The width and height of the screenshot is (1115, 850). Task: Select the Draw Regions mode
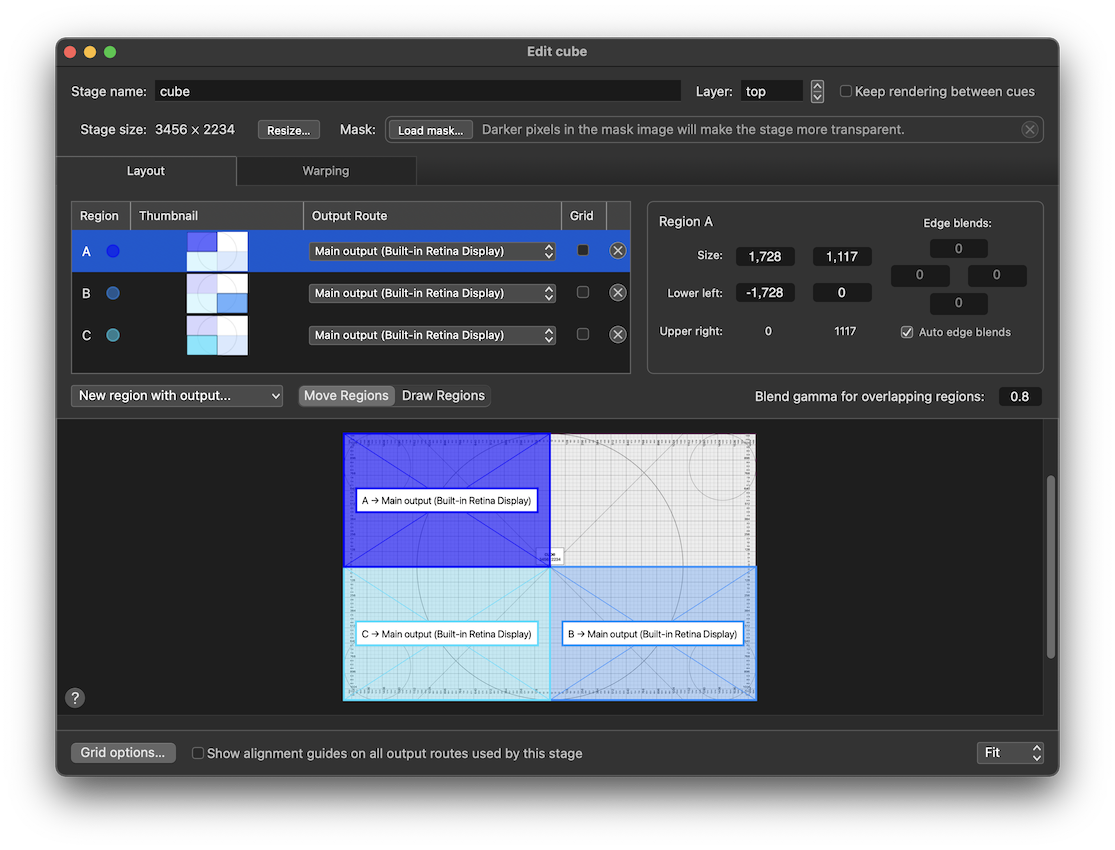(x=443, y=396)
